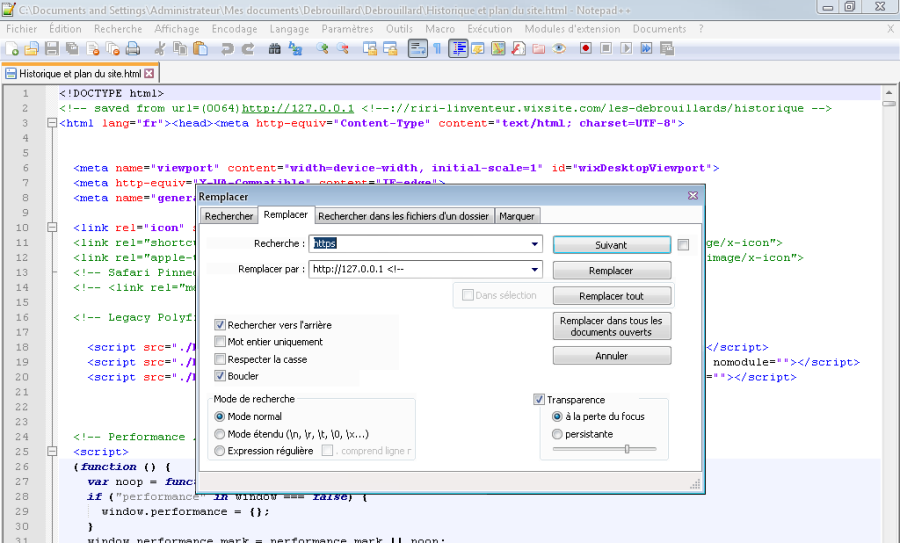Select the Historique et plan du site.html tab
Image resolution: width=900 pixels, height=543 pixels.
pos(79,73)
